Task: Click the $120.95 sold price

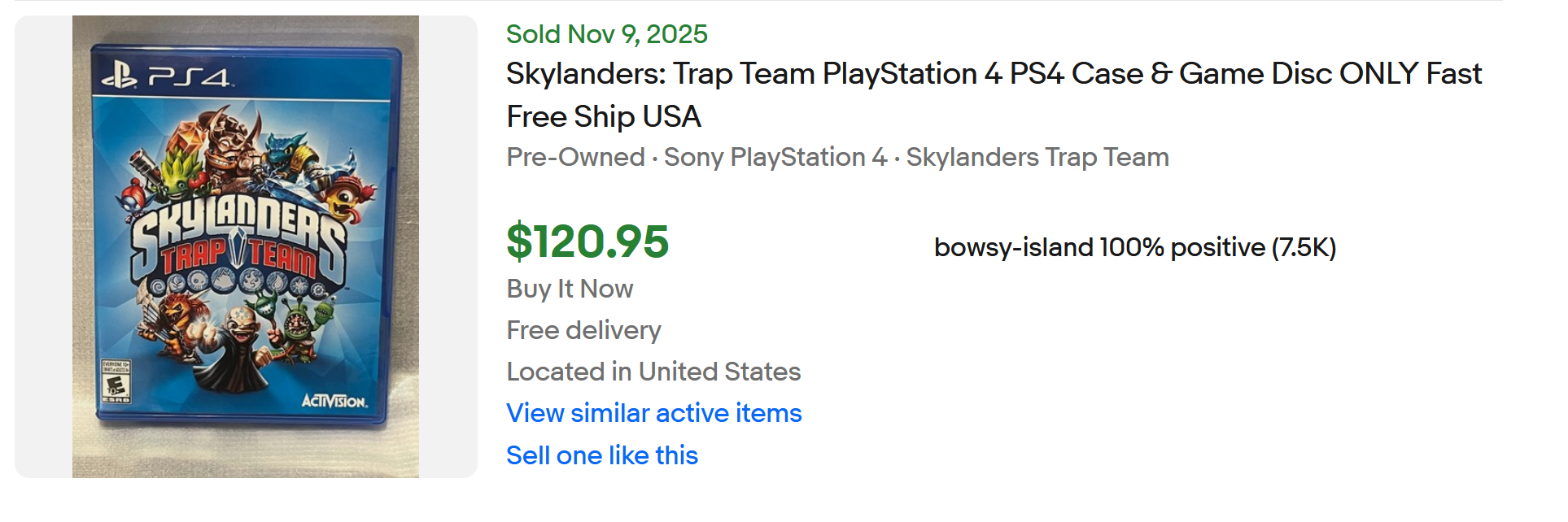Action: [587, 242]
